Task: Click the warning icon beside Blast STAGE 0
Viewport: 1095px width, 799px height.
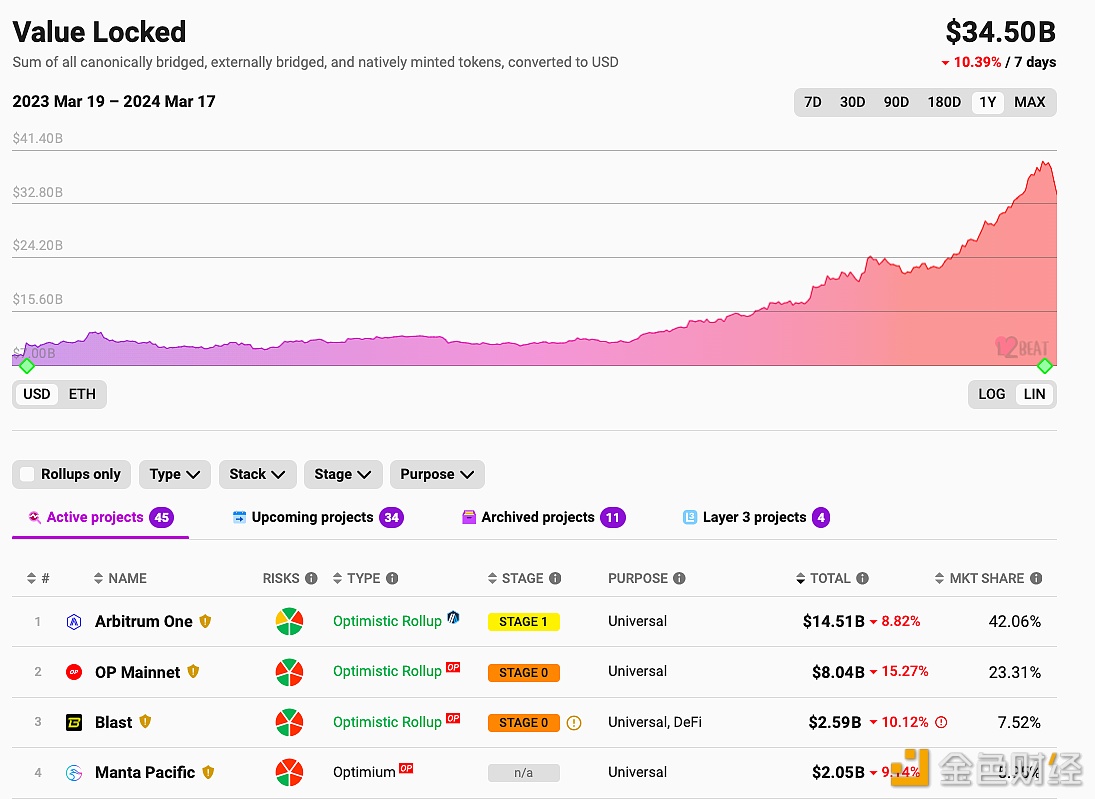Action: pos(574,723)
